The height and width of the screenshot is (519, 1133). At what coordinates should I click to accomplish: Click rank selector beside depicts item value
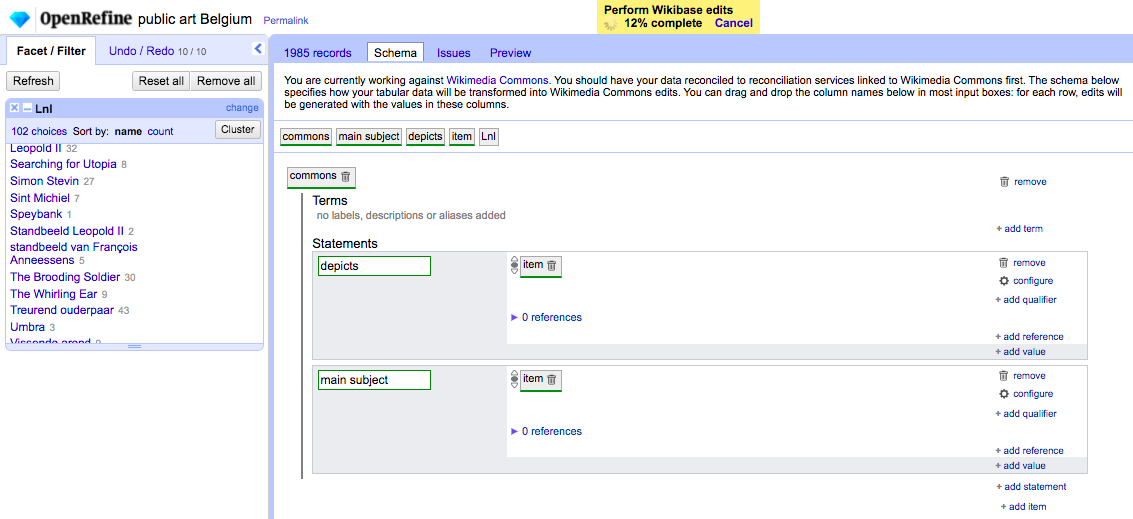[514, 265]
